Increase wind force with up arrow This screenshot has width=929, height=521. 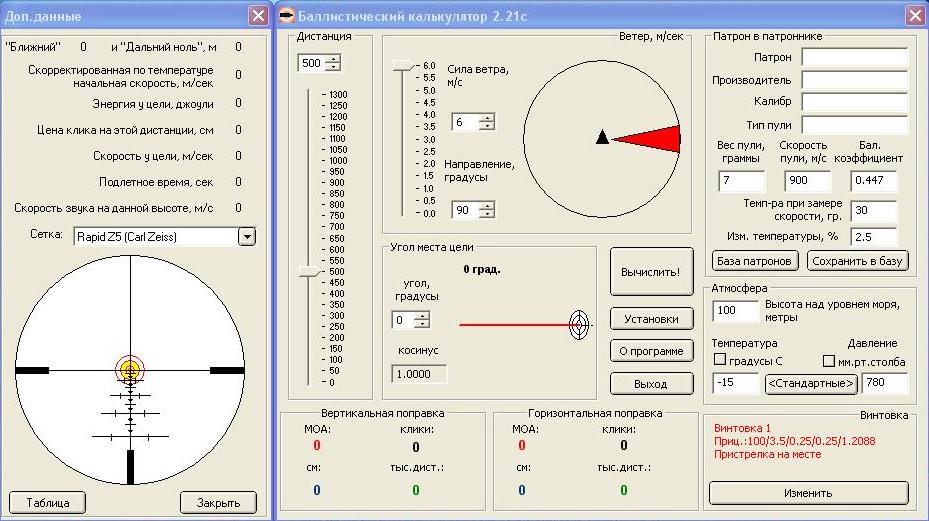[x=487, y=118]
